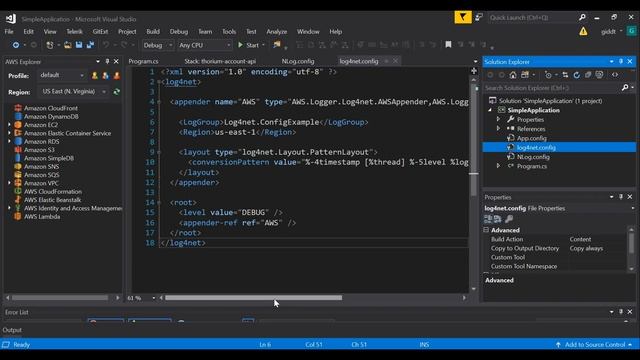Click the Alphabetical sort icon in Properties panel
640x360 pixels.
pos(498,219)
